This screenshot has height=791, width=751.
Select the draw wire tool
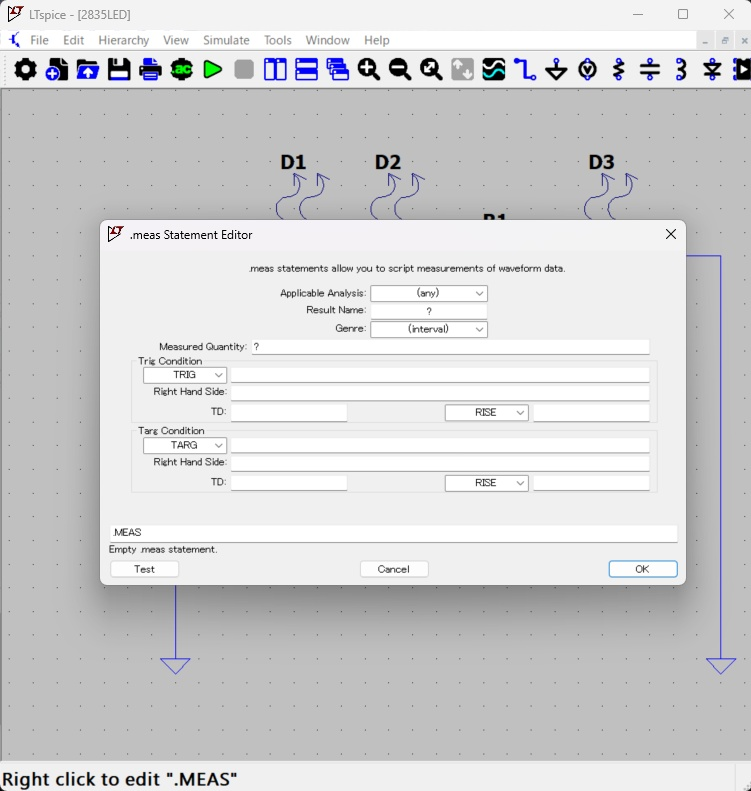(x=525, y=69)
